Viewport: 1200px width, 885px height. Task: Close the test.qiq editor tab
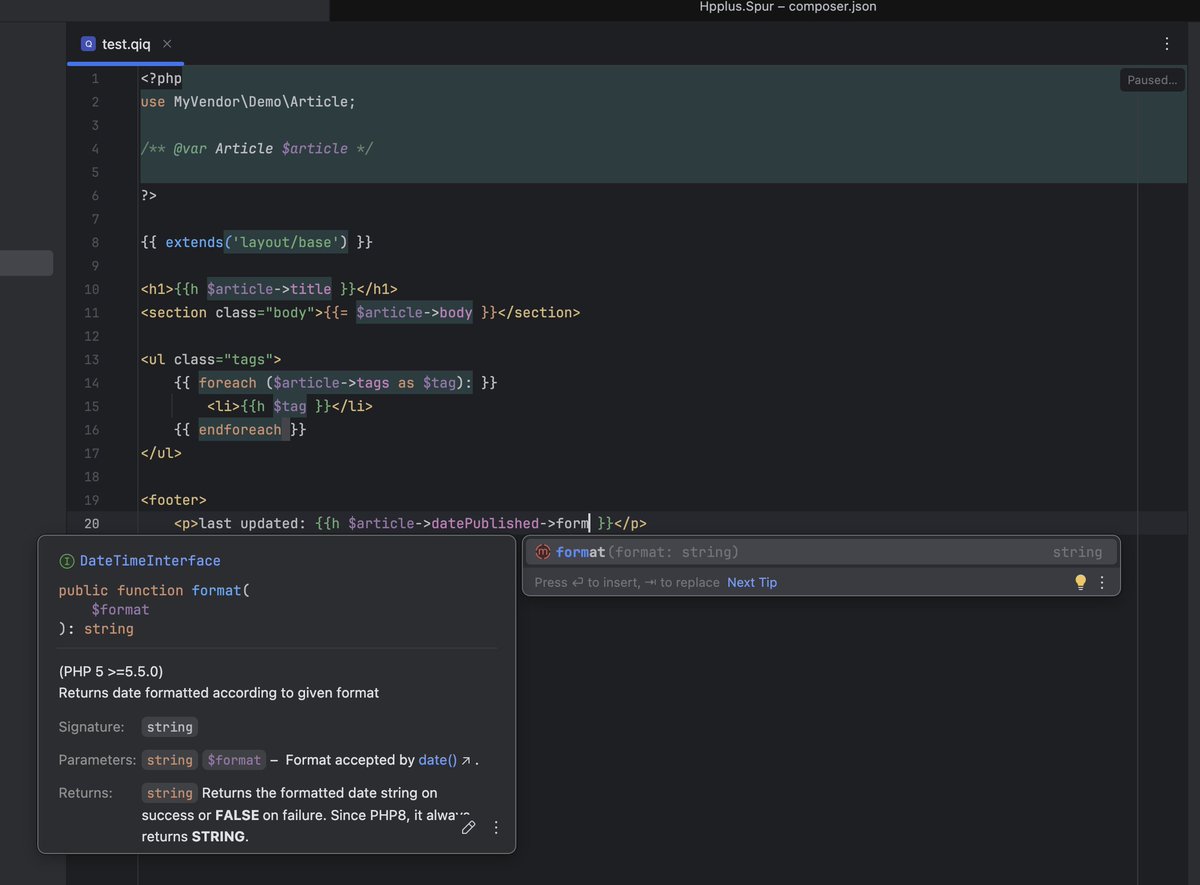point(167,44)
